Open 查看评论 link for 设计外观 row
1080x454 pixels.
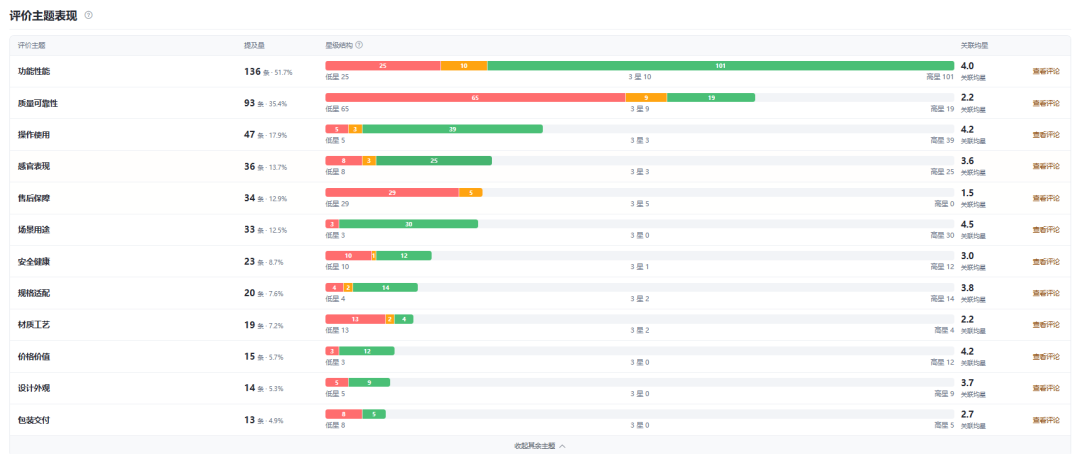pos(1046,388)
